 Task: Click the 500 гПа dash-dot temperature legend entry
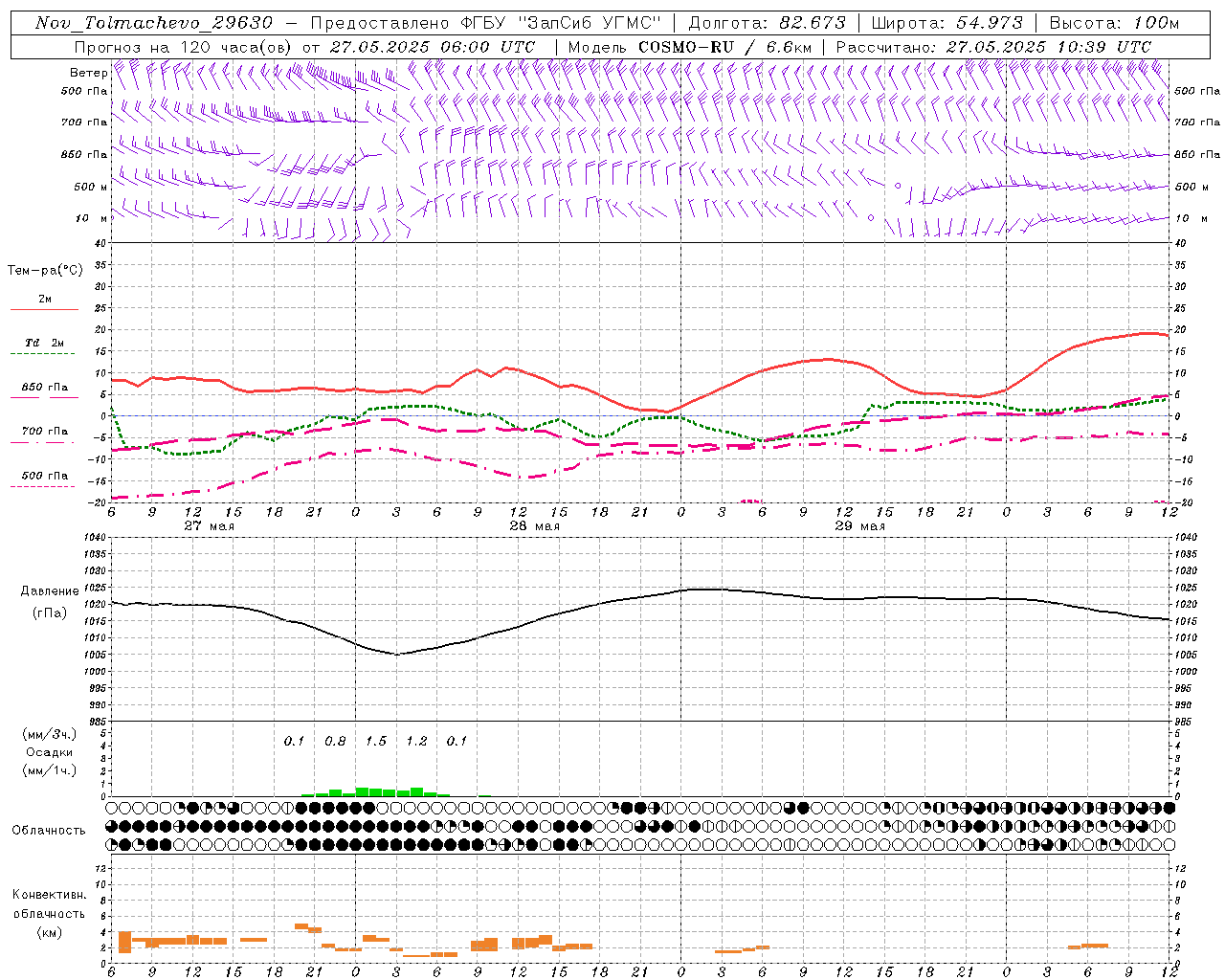44,479
